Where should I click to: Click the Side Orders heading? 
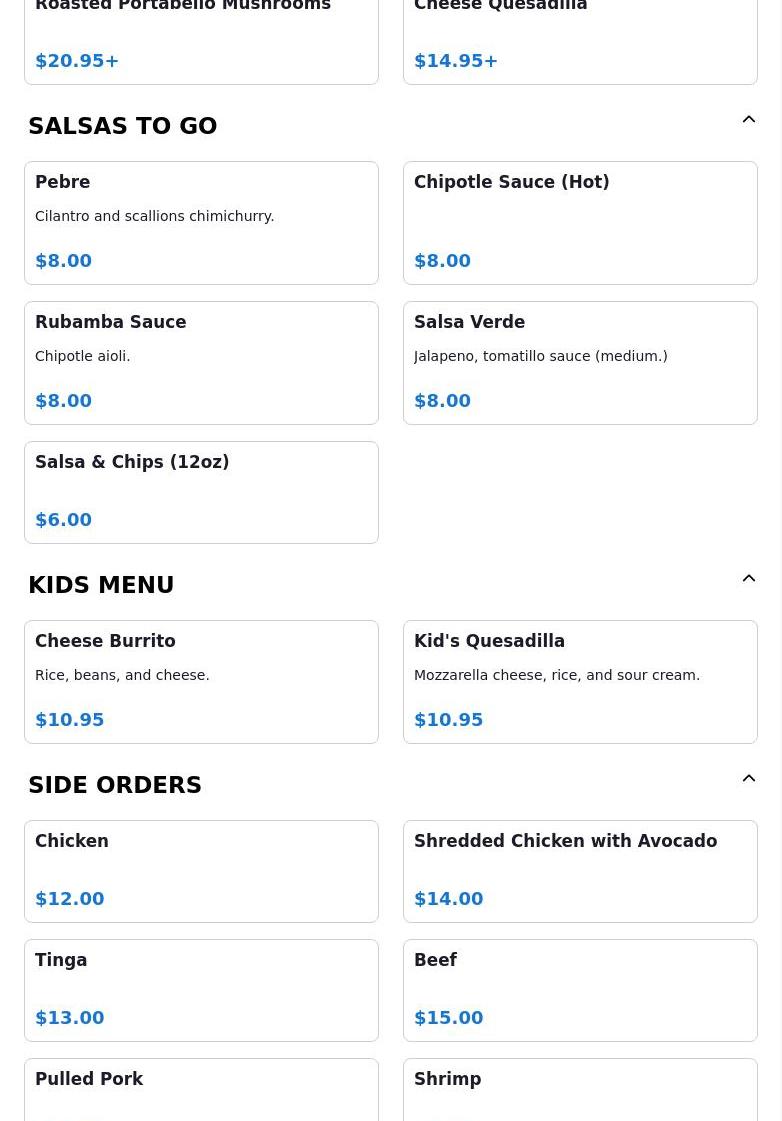click(115, 785)
